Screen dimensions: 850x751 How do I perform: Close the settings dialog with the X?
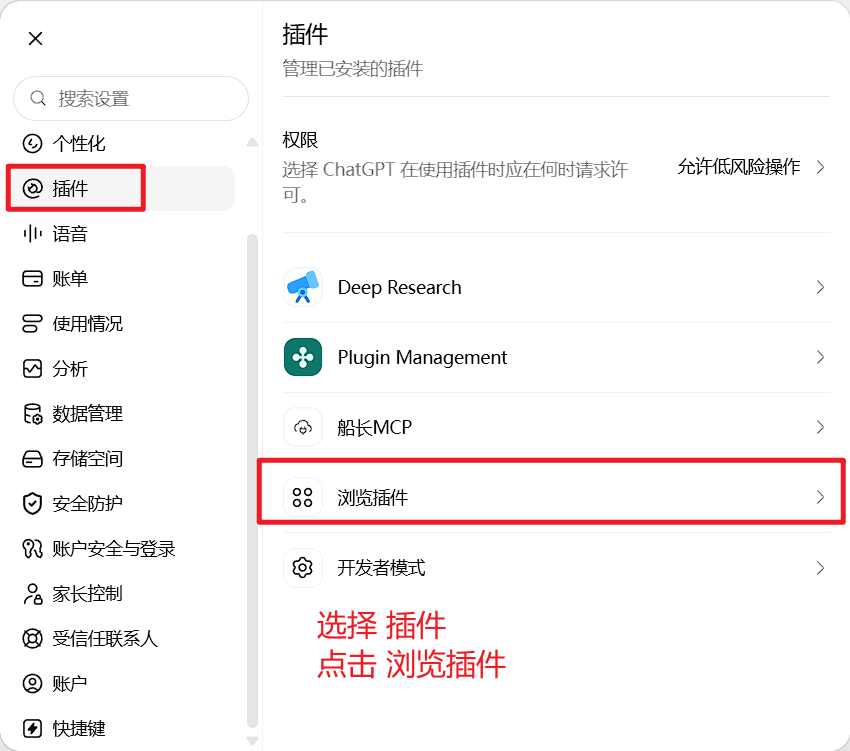36,38
